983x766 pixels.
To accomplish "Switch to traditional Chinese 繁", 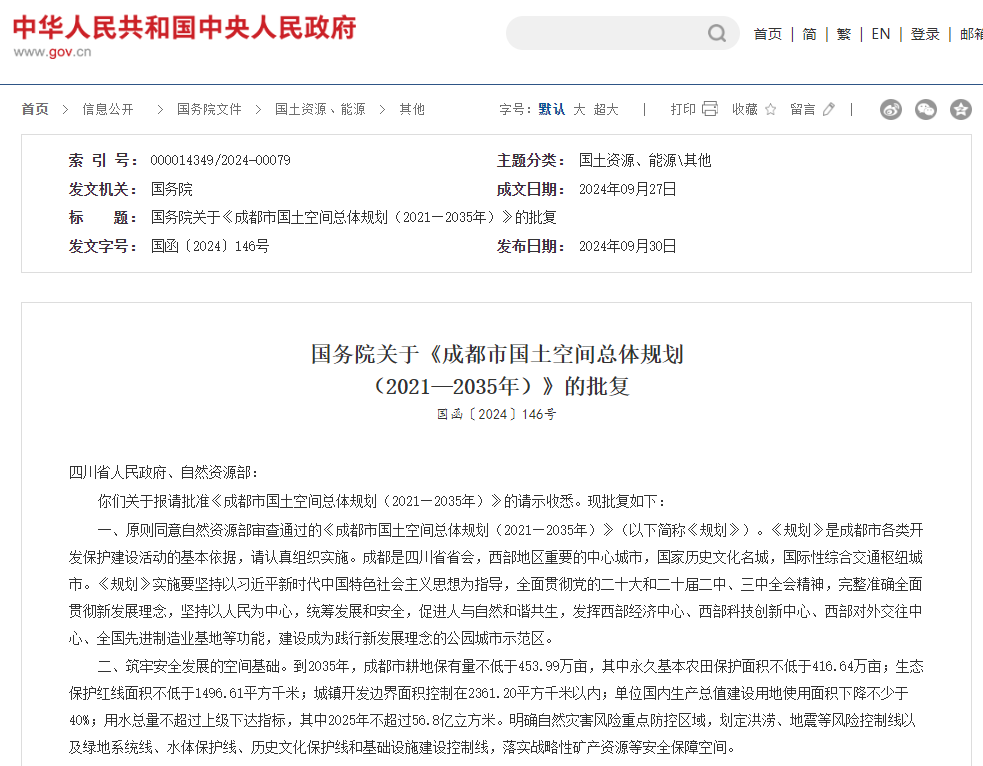I will tap(844, 34).
